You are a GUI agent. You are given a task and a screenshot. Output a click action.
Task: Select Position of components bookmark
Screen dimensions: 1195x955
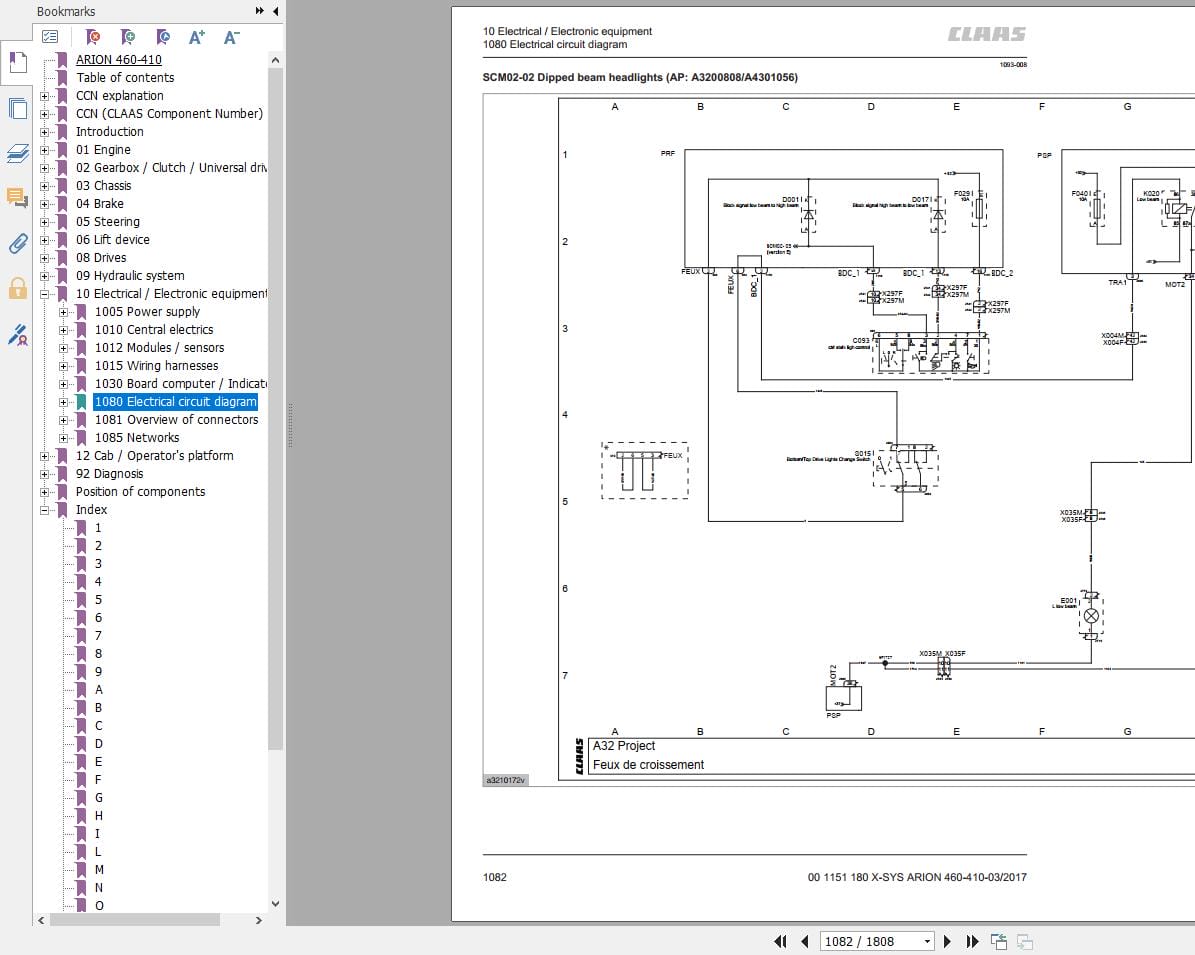point(140,492)
